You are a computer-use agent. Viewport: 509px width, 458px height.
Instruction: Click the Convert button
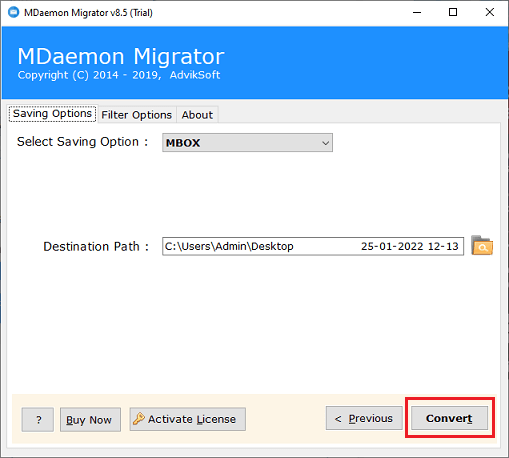[x=449, y=418]
